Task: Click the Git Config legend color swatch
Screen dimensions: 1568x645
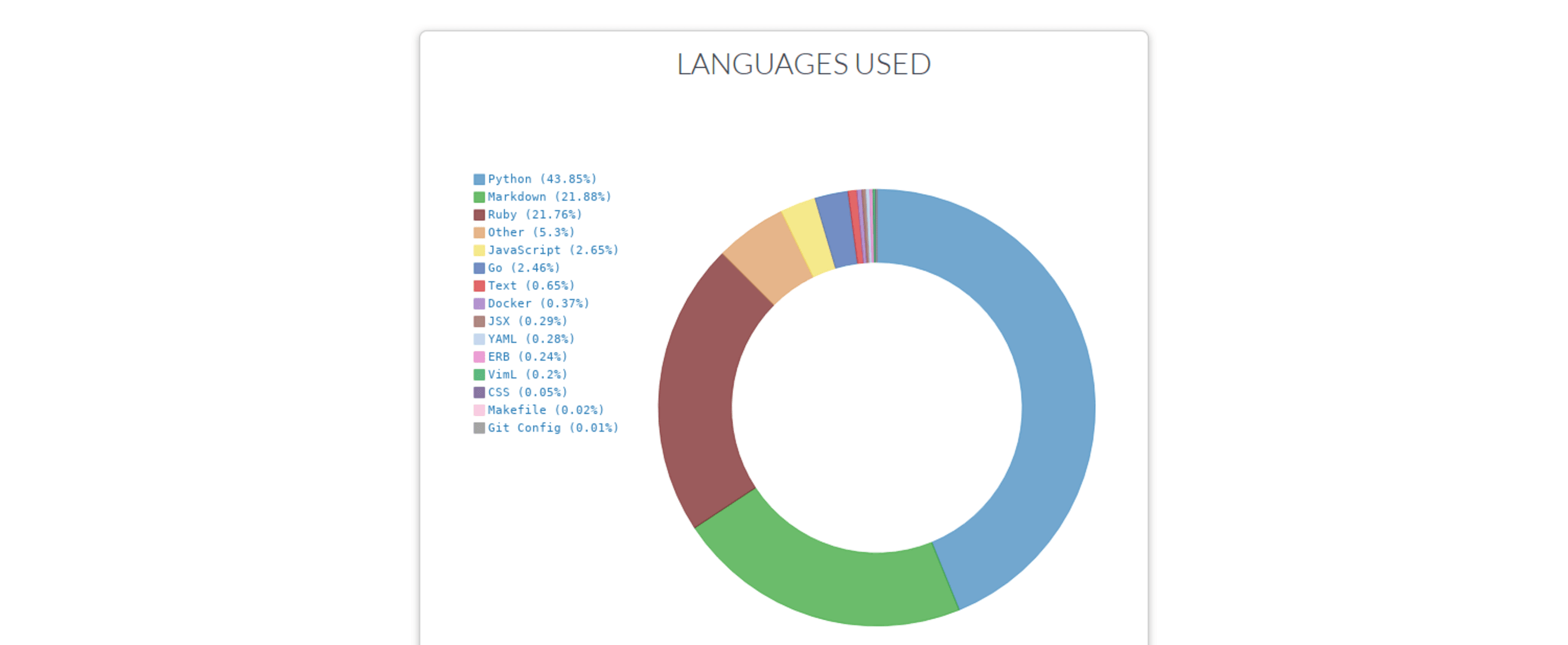Action: 479,427
